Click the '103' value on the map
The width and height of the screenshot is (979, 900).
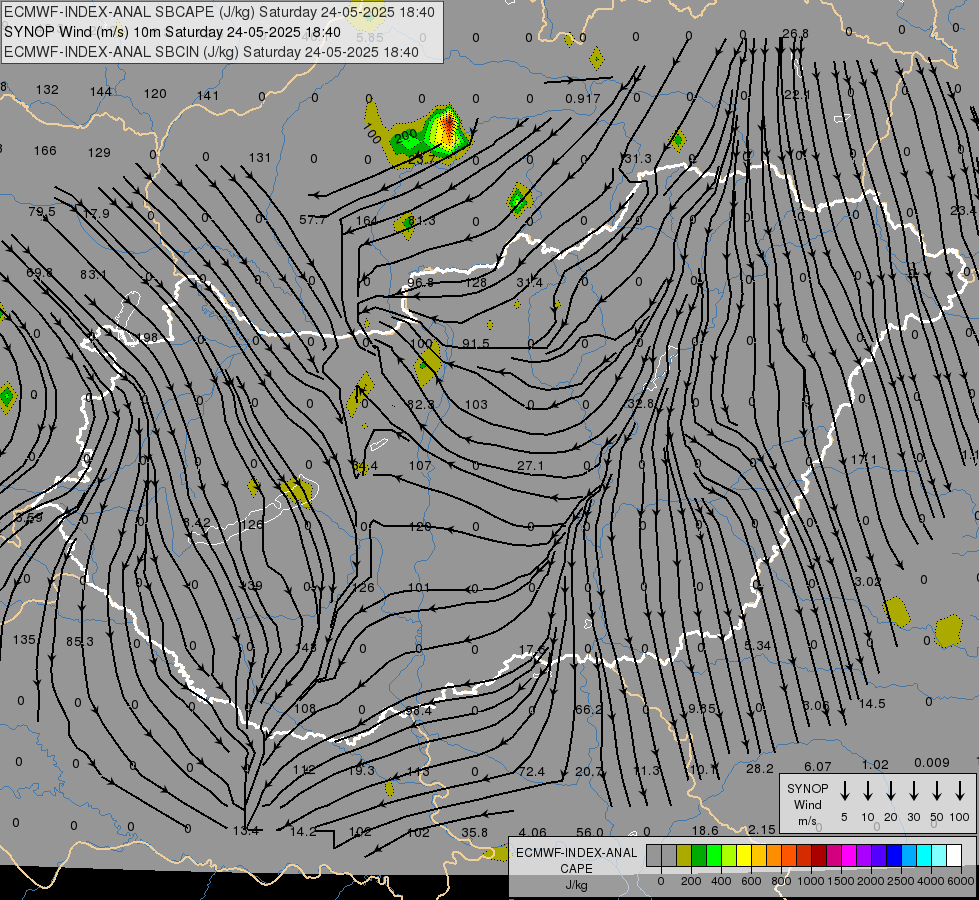476,405
